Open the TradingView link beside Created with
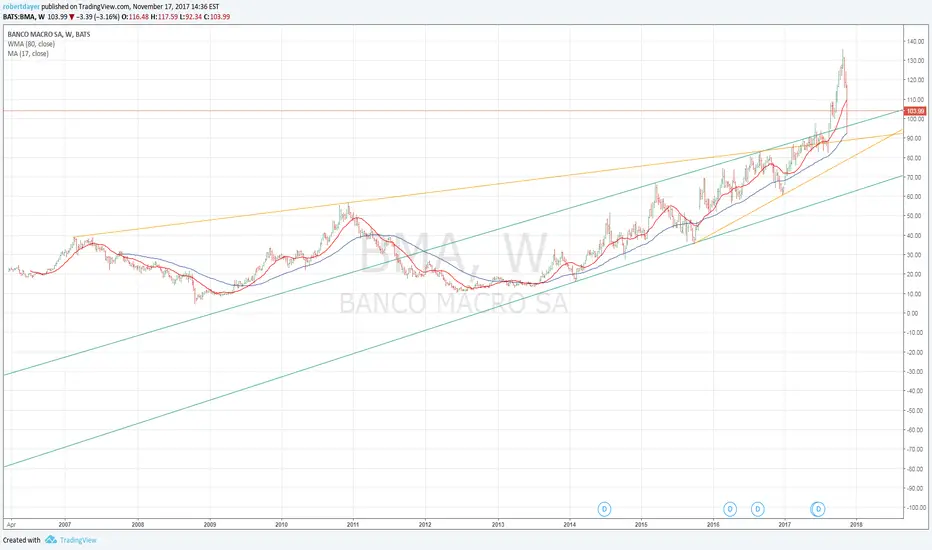The image size is (932, 550). (x=78, y=540)
